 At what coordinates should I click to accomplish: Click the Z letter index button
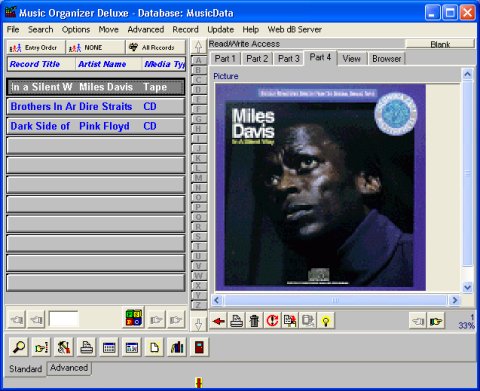click(198, 305)
